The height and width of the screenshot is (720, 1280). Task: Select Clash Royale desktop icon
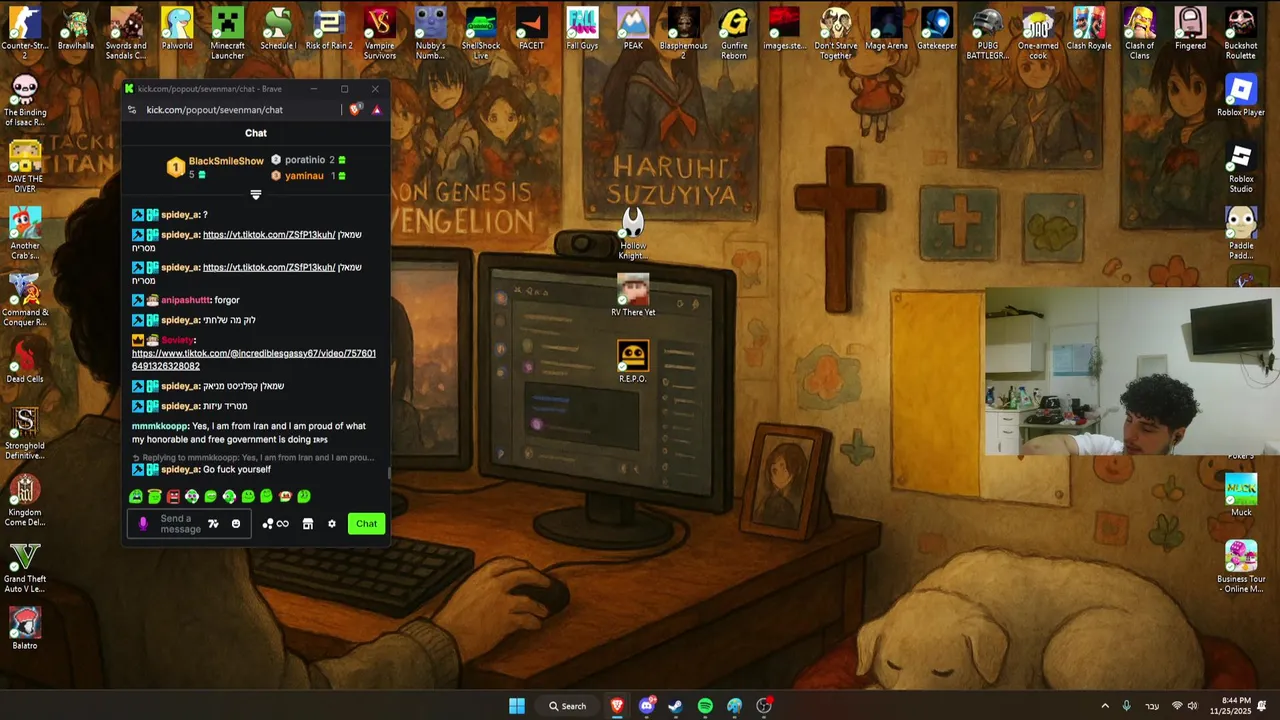coord(1089,30)
